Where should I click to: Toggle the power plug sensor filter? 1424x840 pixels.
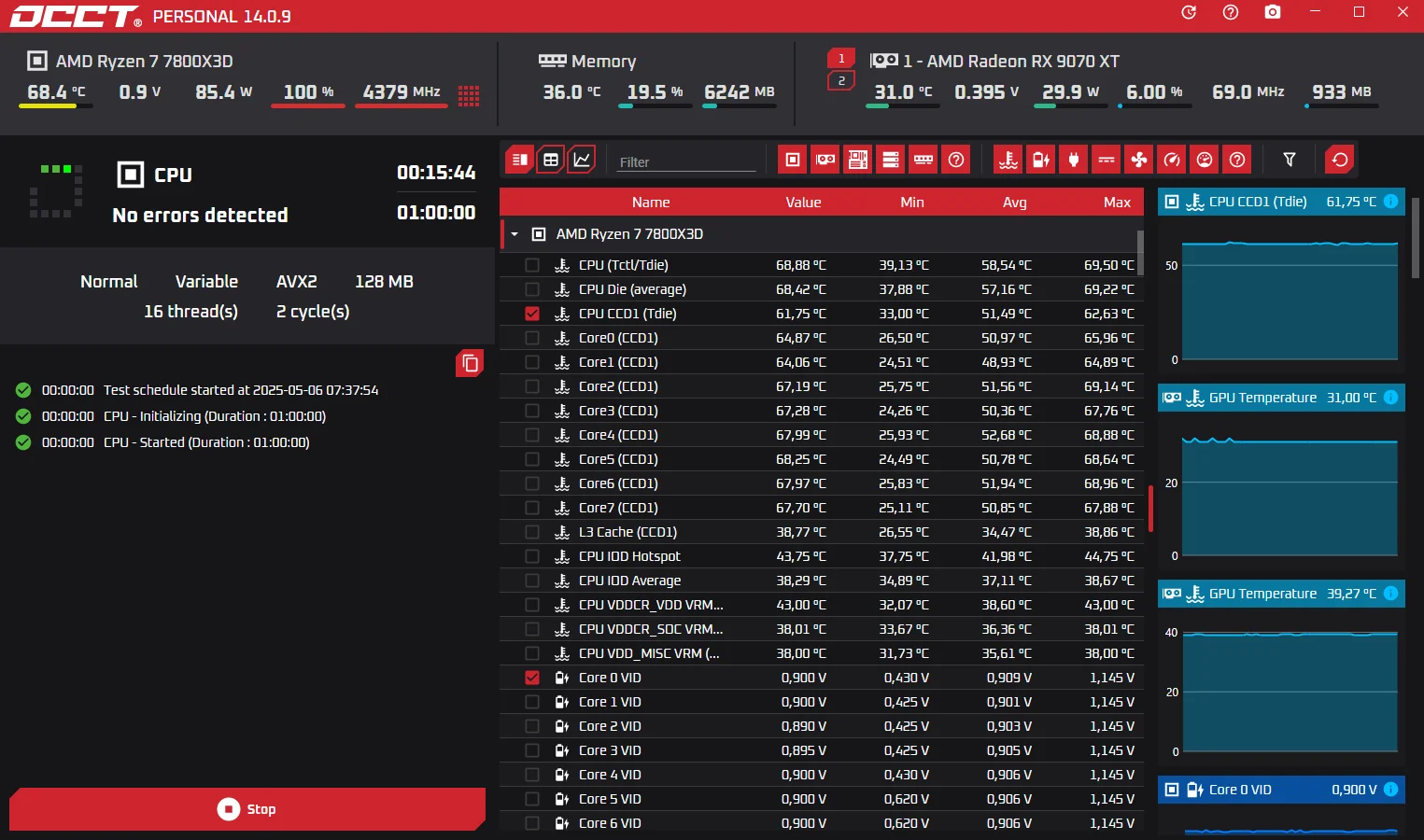[x=1074, y=160]
